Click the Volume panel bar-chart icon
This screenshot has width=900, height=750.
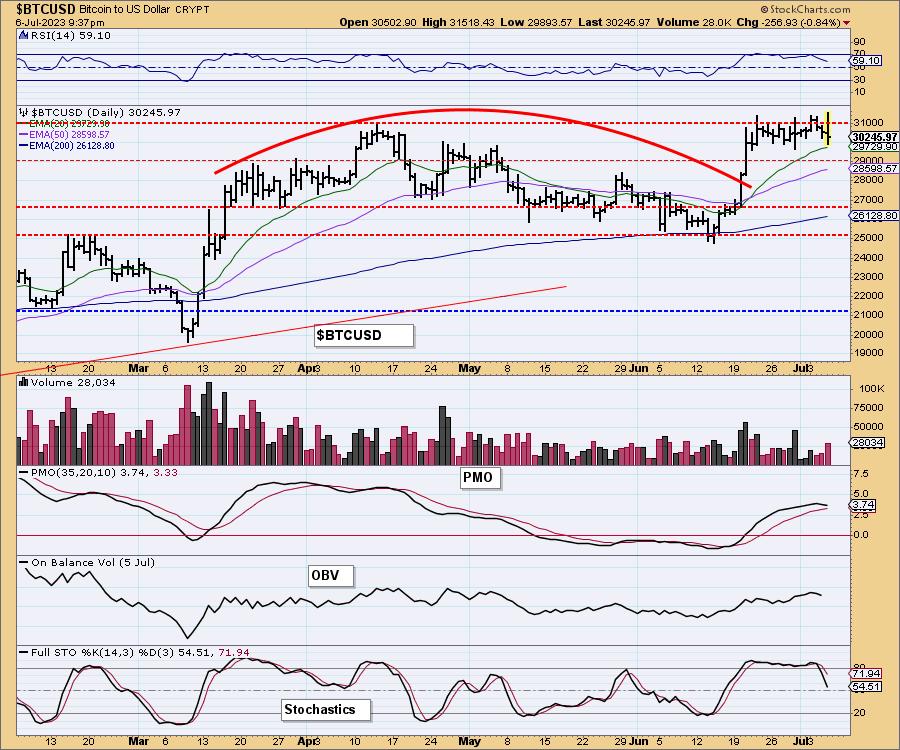[x=24, y=382]
